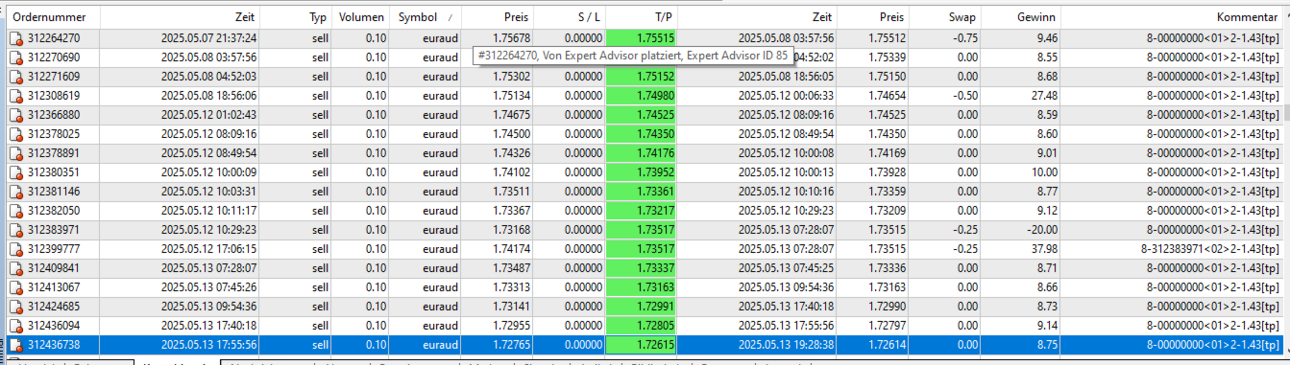Click the order icon of 312409841
The height and width of the screenshot is (365, 1290).
coord(16,268)
